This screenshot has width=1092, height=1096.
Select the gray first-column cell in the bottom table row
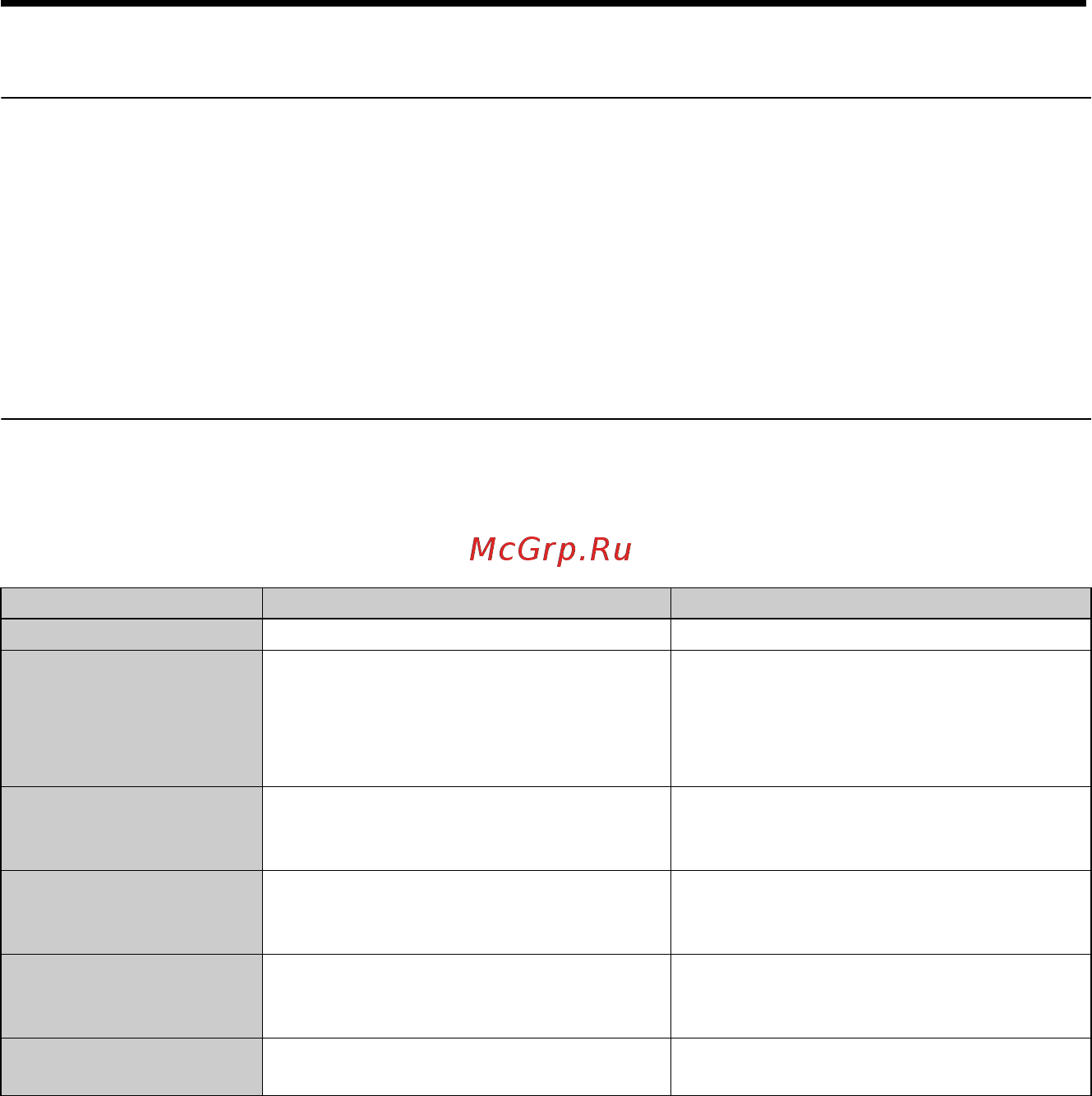131,1066
